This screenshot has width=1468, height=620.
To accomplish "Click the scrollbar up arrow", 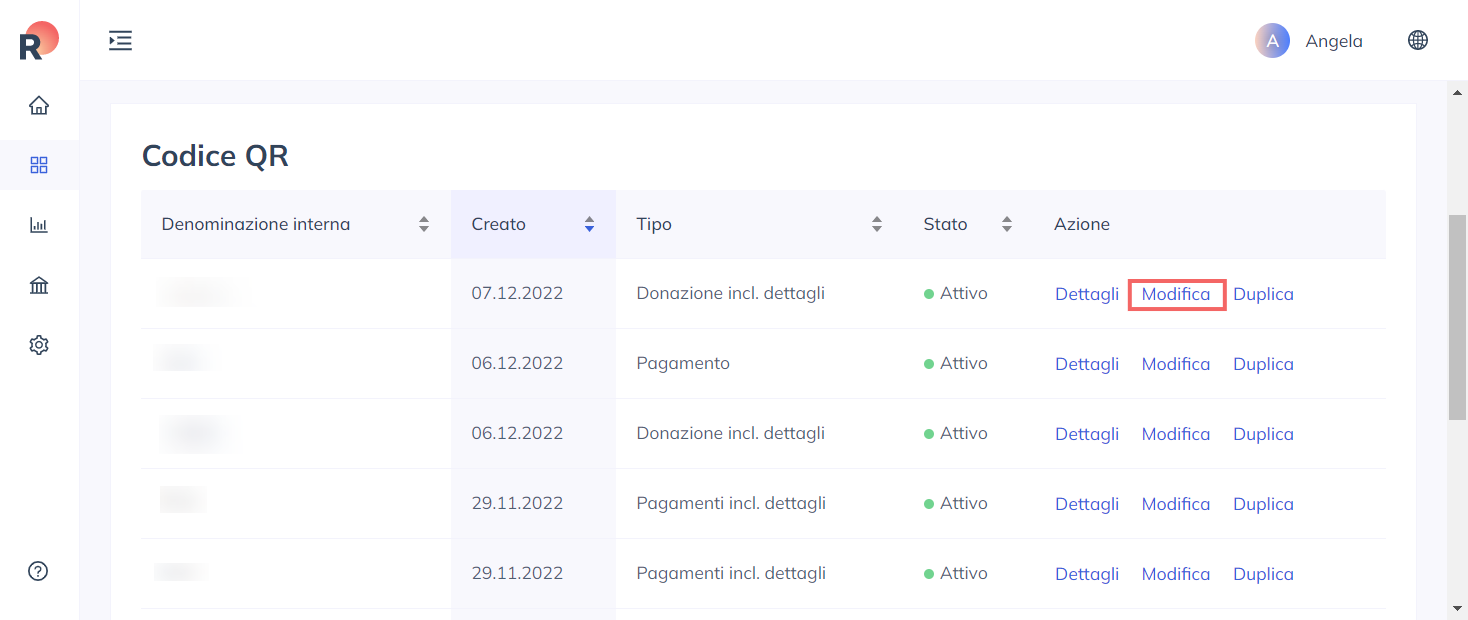I will pos(1457,92).
